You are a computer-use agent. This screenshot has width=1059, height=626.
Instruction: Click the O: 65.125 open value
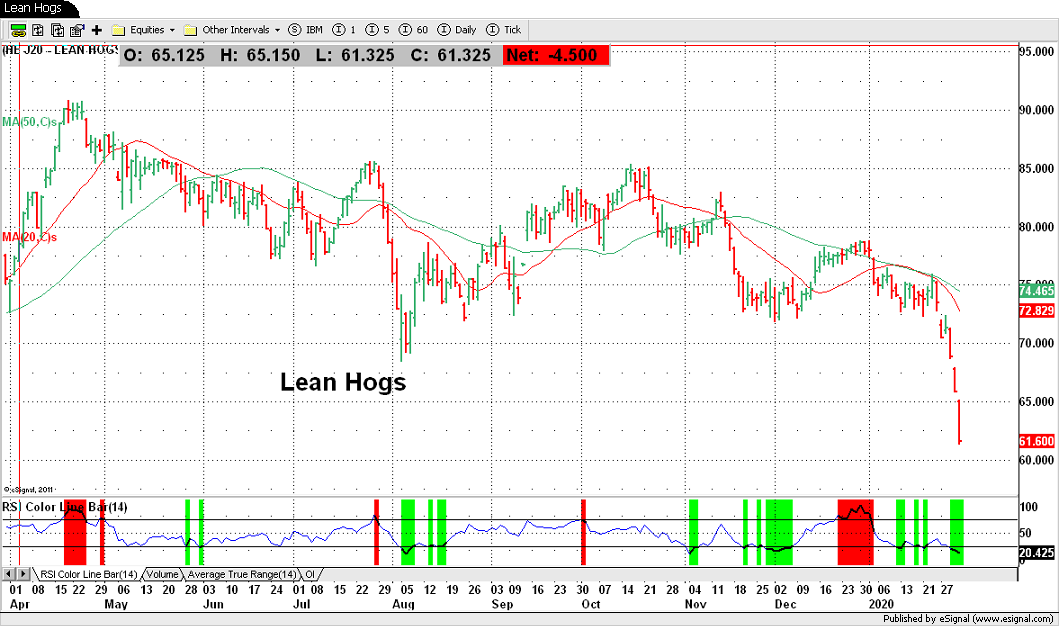coord(164,55)
